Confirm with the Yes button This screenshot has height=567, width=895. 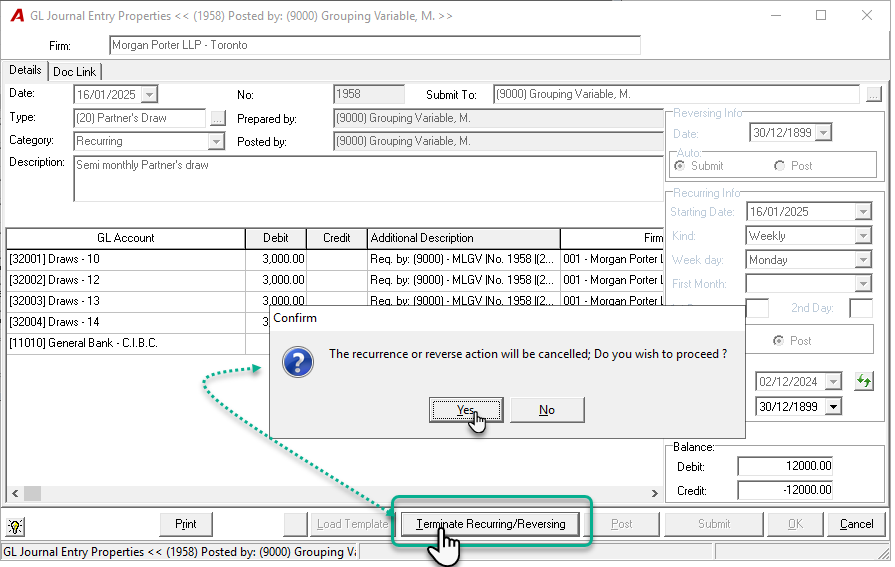[466, 410]
